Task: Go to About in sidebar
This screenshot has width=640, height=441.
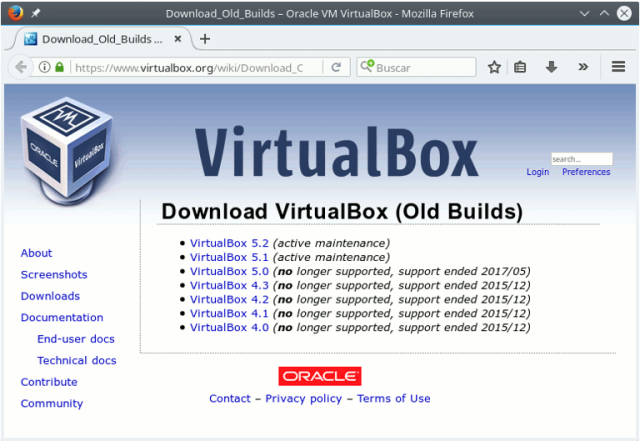Action: tap(36, 253)
